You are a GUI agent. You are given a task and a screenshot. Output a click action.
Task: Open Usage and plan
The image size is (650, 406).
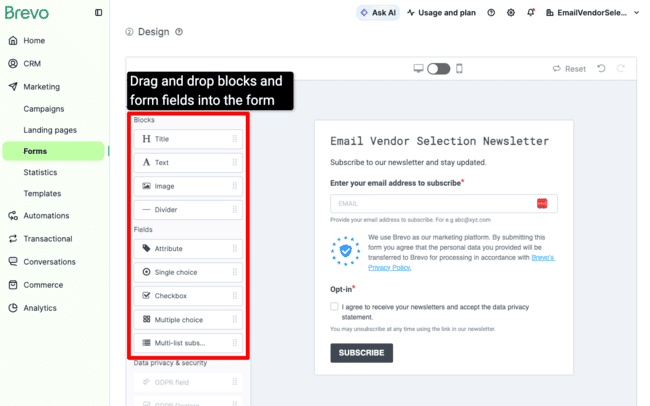pos(441,12)
